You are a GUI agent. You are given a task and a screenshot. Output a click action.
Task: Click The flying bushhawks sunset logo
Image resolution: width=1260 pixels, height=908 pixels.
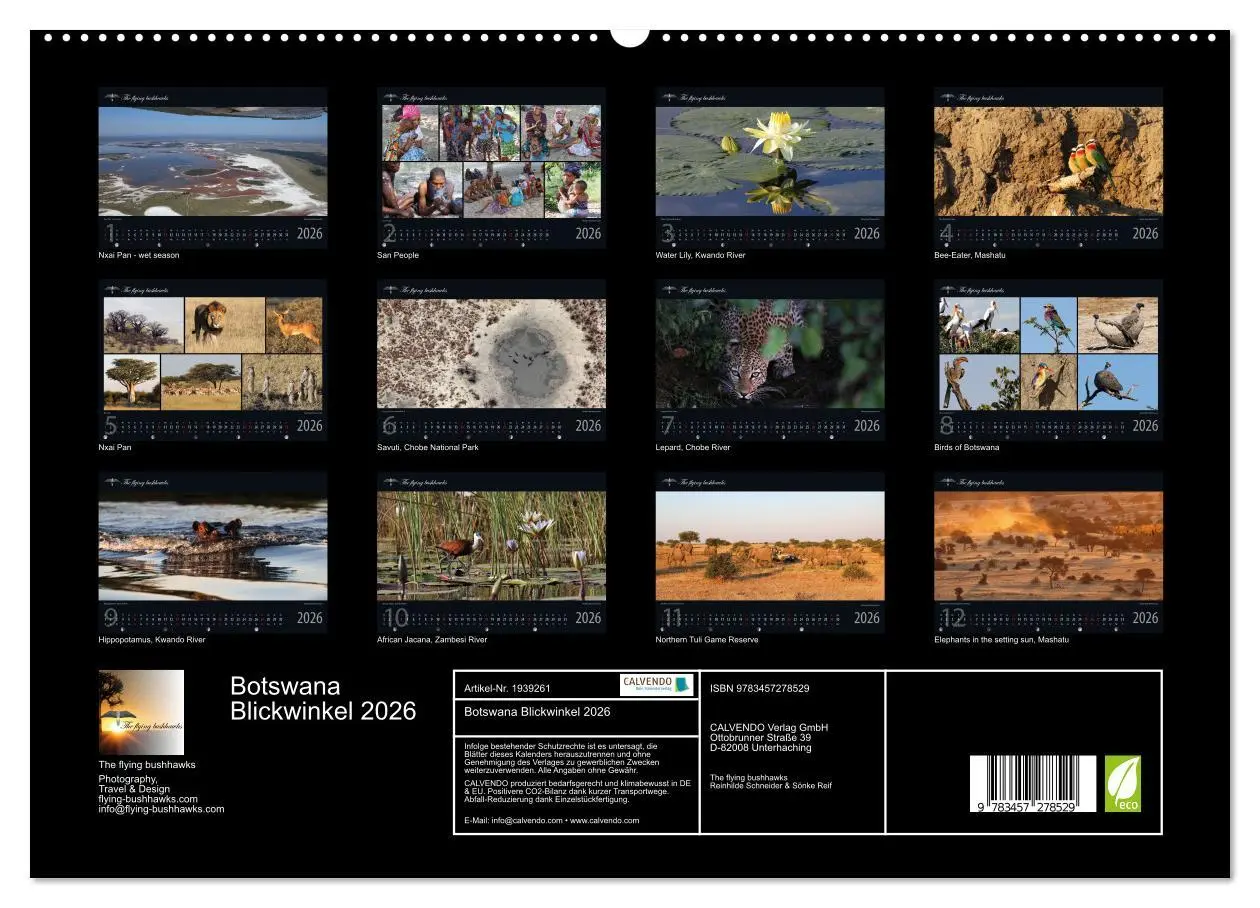pyautogui.click(x=142, y=710)
